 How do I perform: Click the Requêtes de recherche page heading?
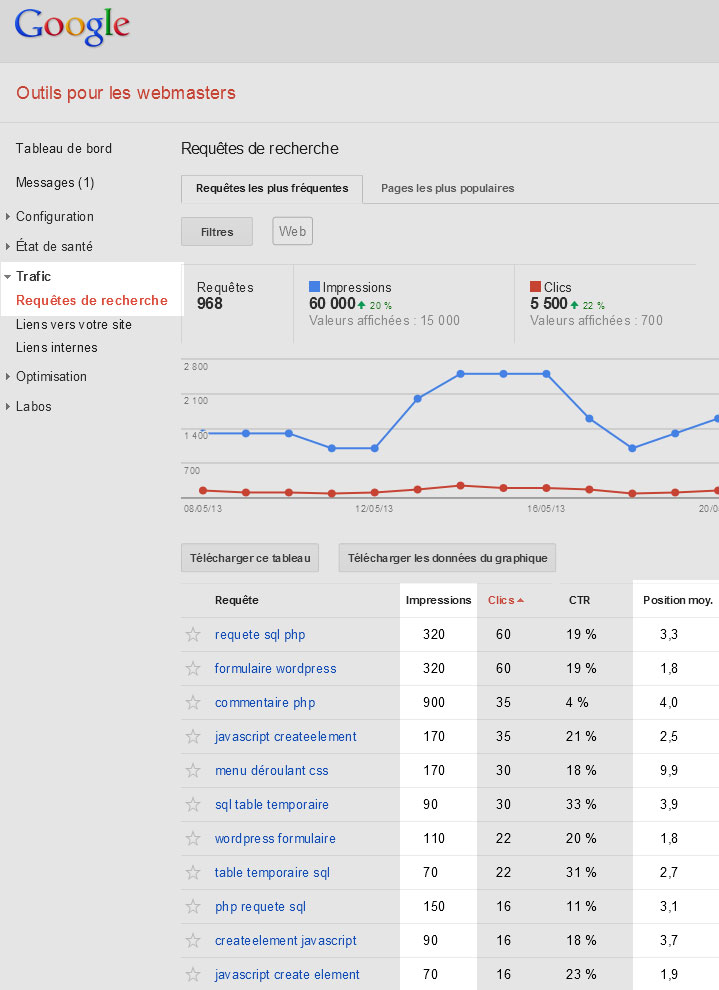(260, 149)
